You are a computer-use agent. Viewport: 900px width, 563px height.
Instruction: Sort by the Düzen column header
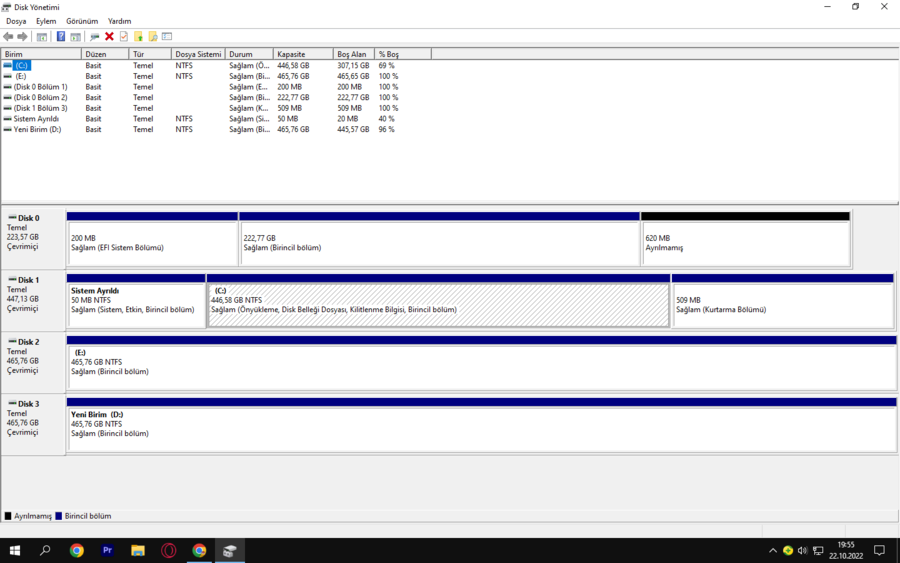[106, 54]
